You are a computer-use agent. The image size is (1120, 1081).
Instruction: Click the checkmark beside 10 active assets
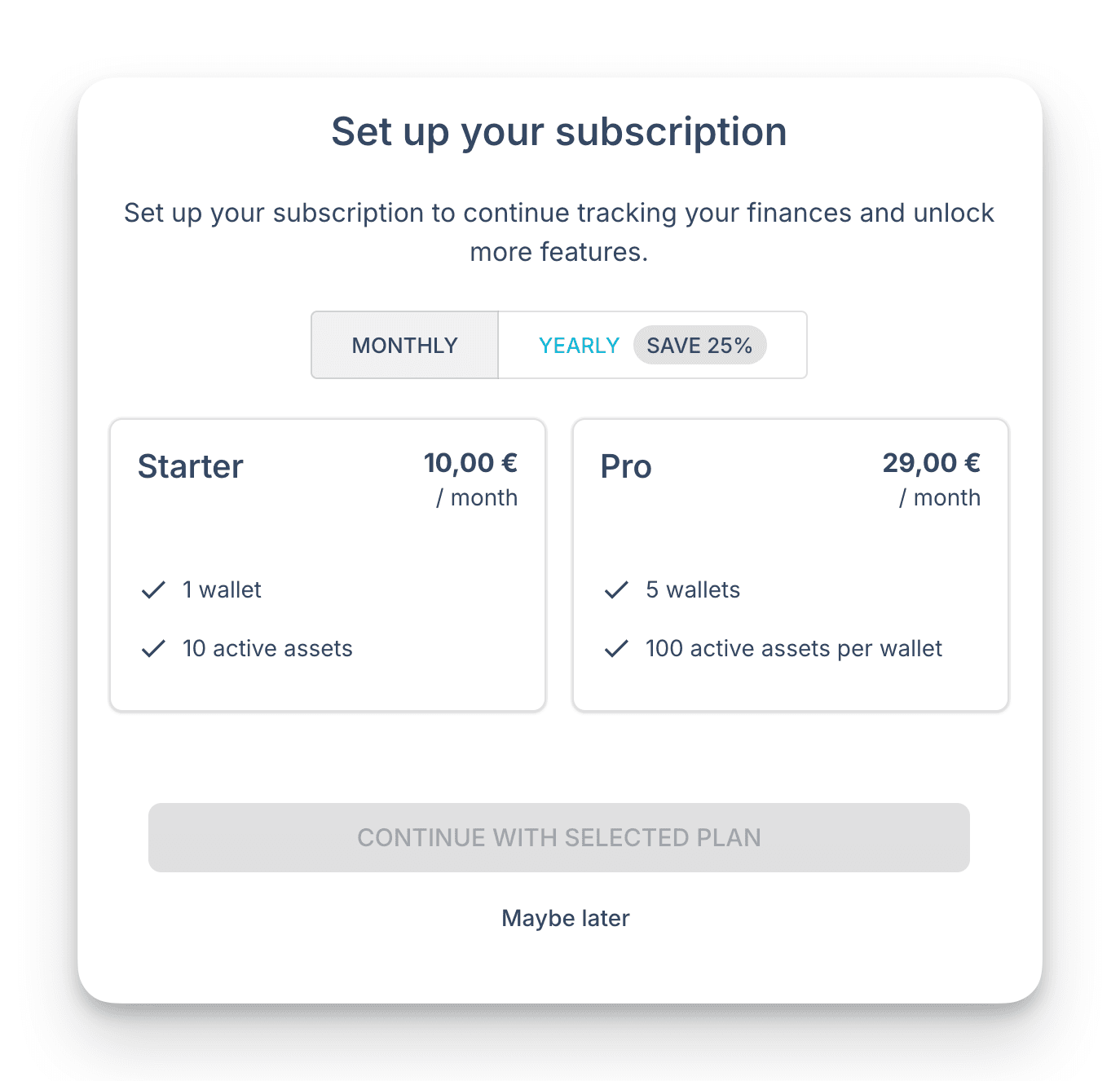(x=153, y=649)
